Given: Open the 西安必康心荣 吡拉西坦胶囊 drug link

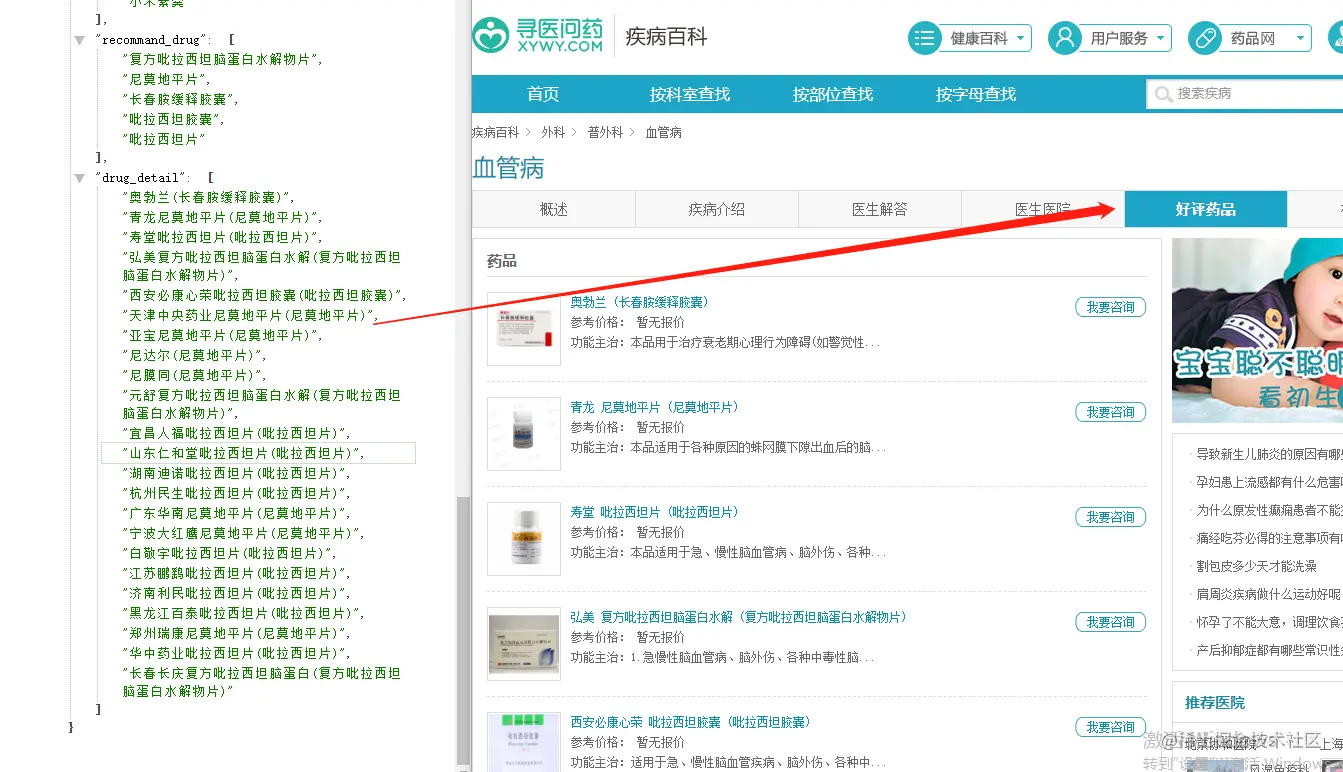Looking at the screenshot, I should (691, 722).
